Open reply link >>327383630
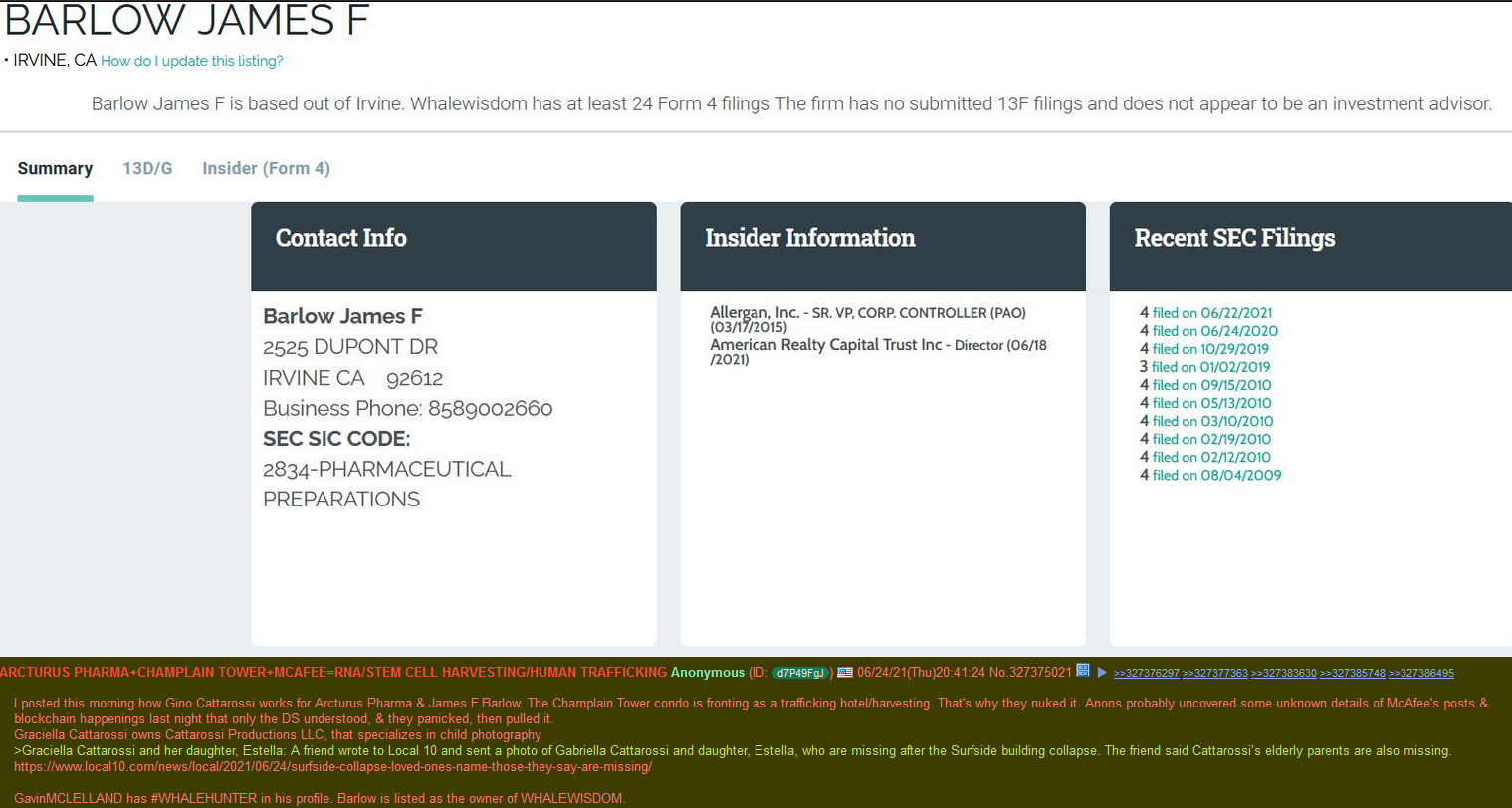This screenshot has height=808, width=1512. pos(1283,674)
